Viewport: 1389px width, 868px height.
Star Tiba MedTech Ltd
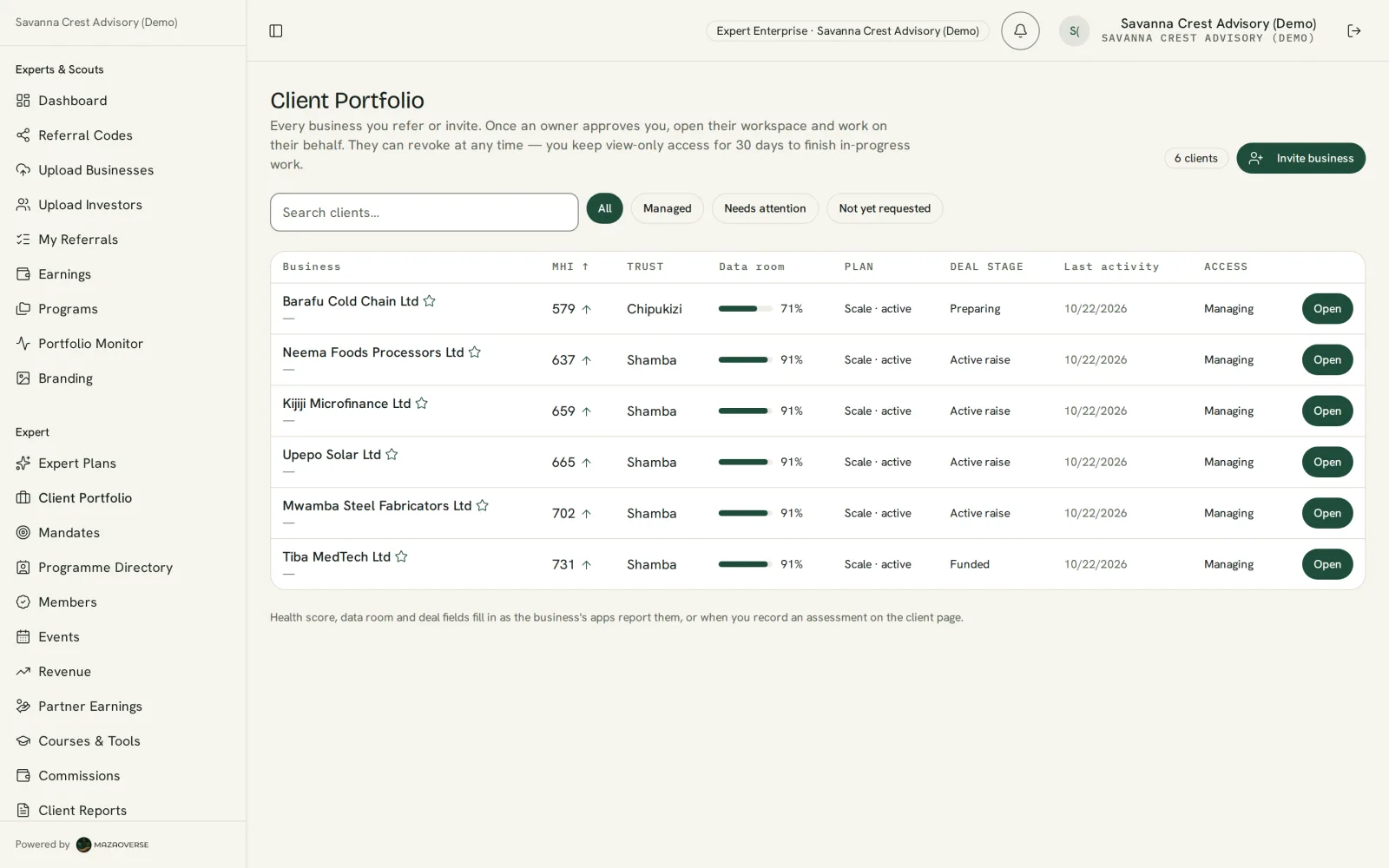pos(401,557)
